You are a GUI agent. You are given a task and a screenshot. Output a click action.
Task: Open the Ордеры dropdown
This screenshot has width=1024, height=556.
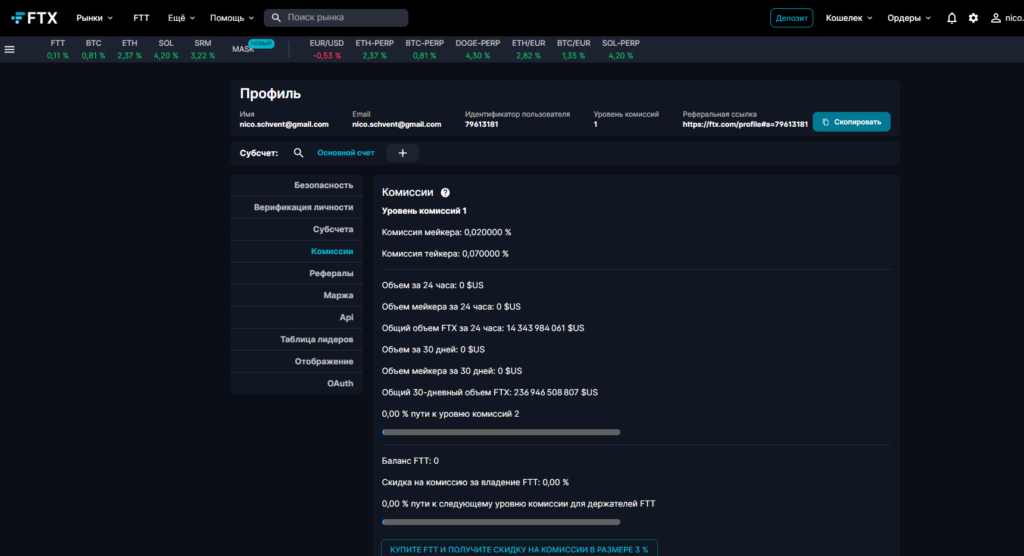point(909,18)
